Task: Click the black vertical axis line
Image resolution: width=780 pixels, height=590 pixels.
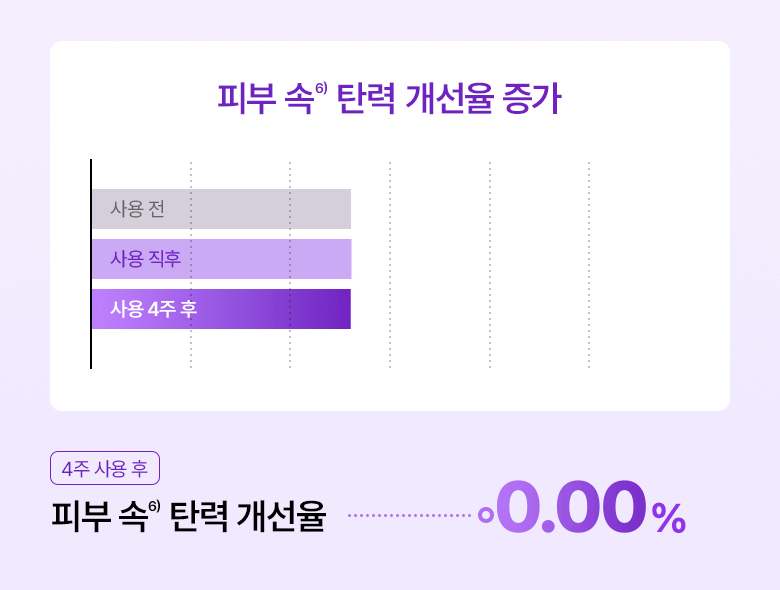Action: coord(91,264)
